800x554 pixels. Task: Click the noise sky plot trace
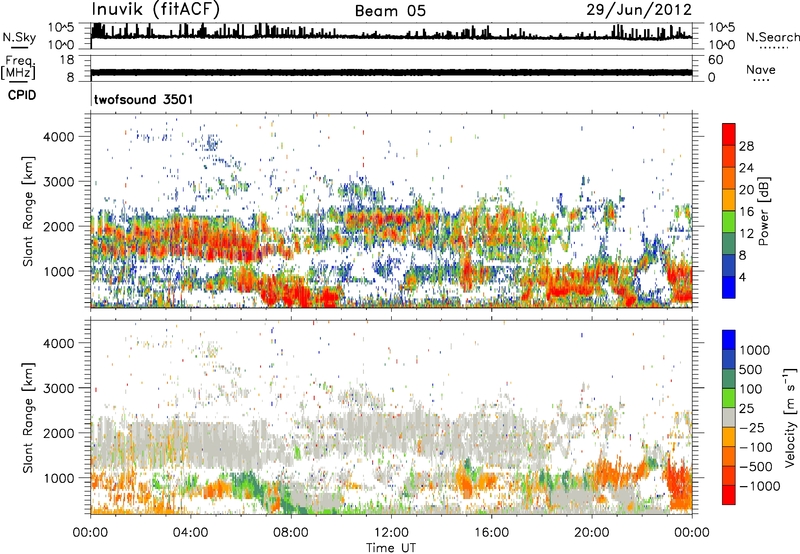pyautogui.click(x=391, y=35)
